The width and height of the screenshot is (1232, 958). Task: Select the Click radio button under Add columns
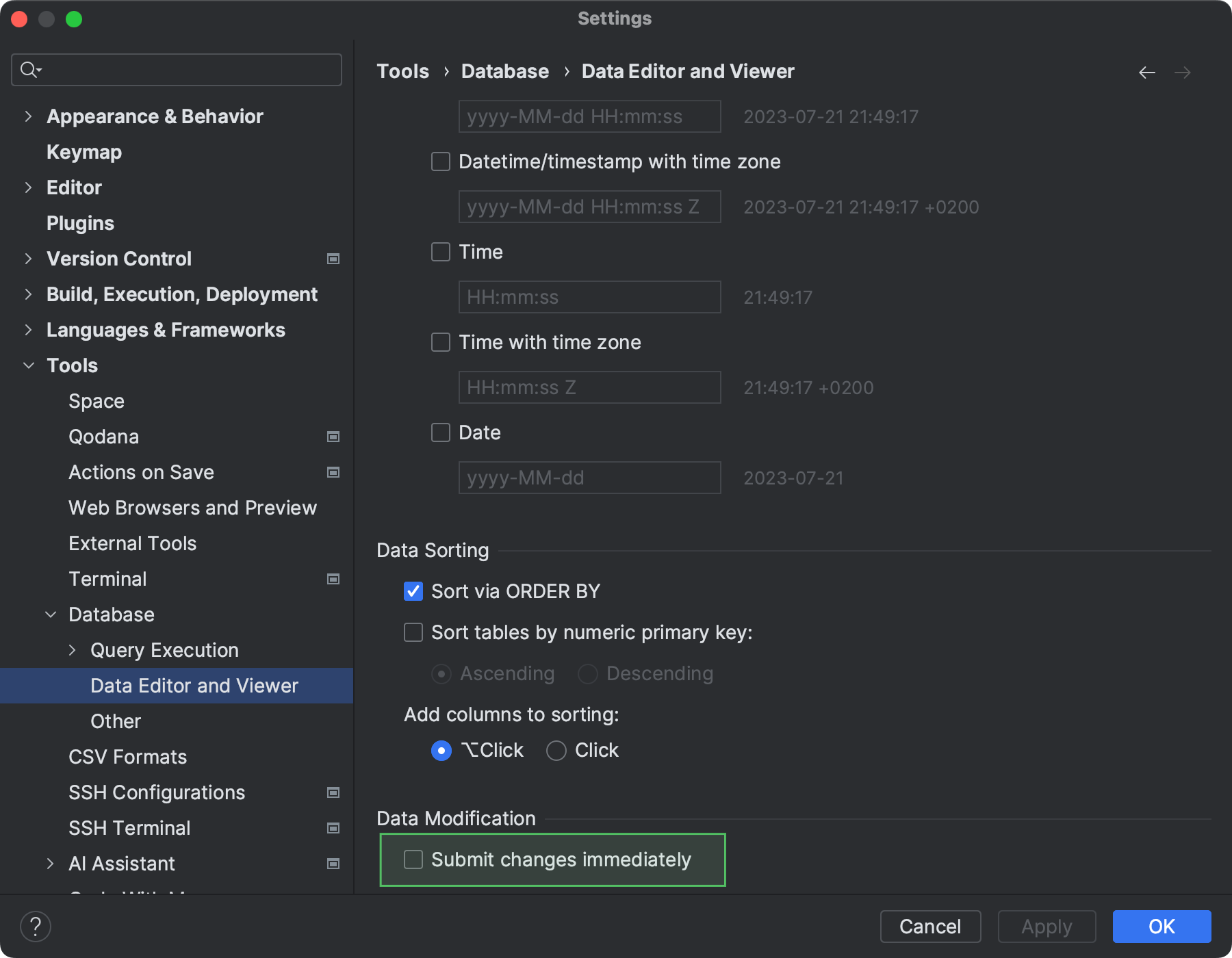tap(556, 751)
